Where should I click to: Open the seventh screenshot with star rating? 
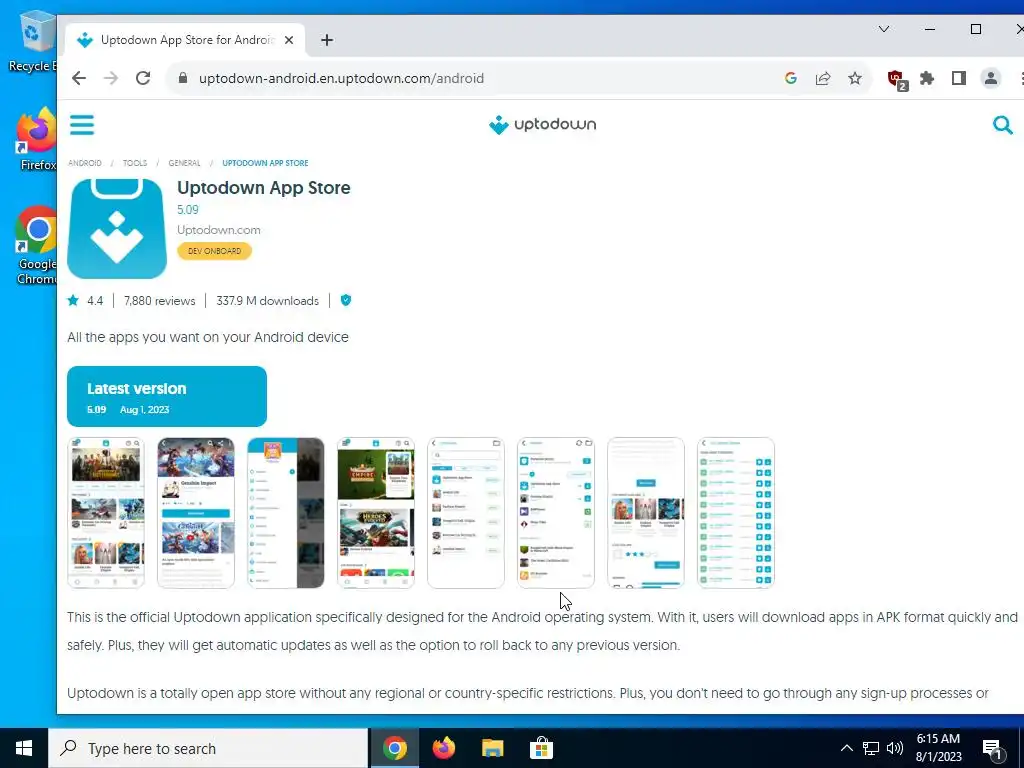pyautogui.click(x=646, y=513)
